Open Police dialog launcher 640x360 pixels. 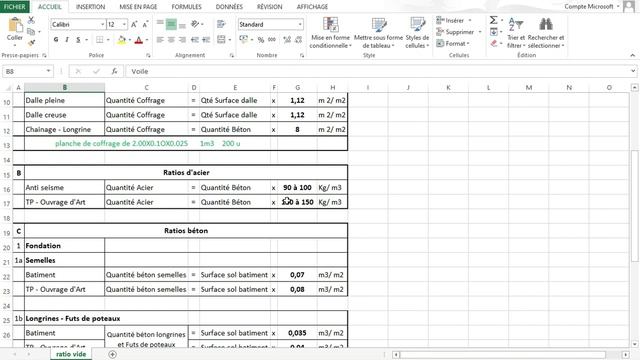[148, 55]
